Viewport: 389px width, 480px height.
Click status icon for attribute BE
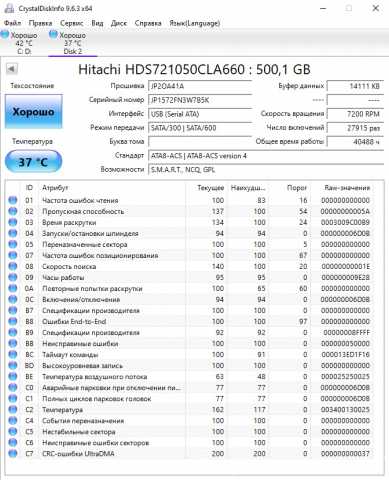[x=13, y=376]
